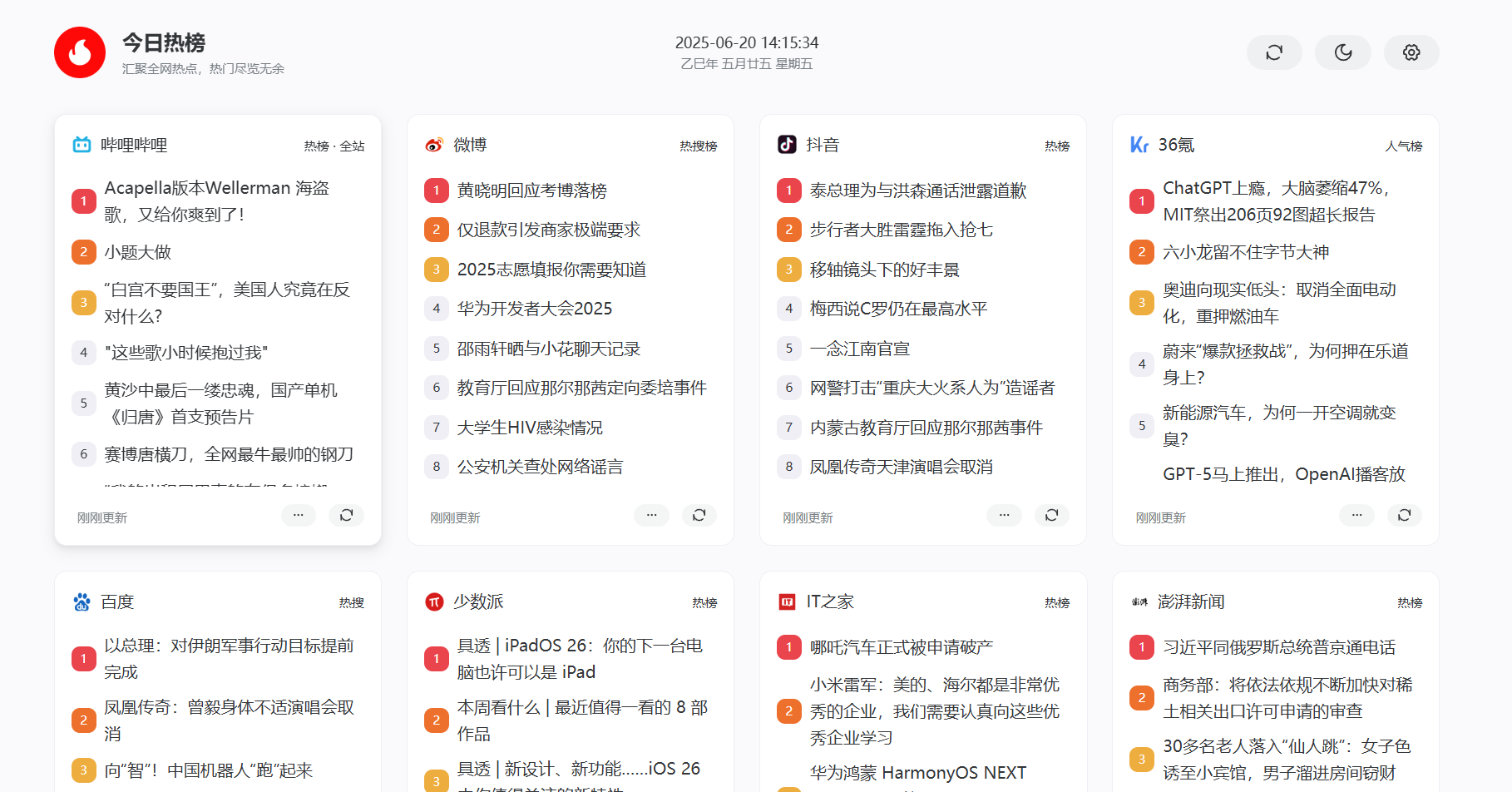
Task: Click the 人气榜 label on 36氪 card
Action: point(1403,146)
